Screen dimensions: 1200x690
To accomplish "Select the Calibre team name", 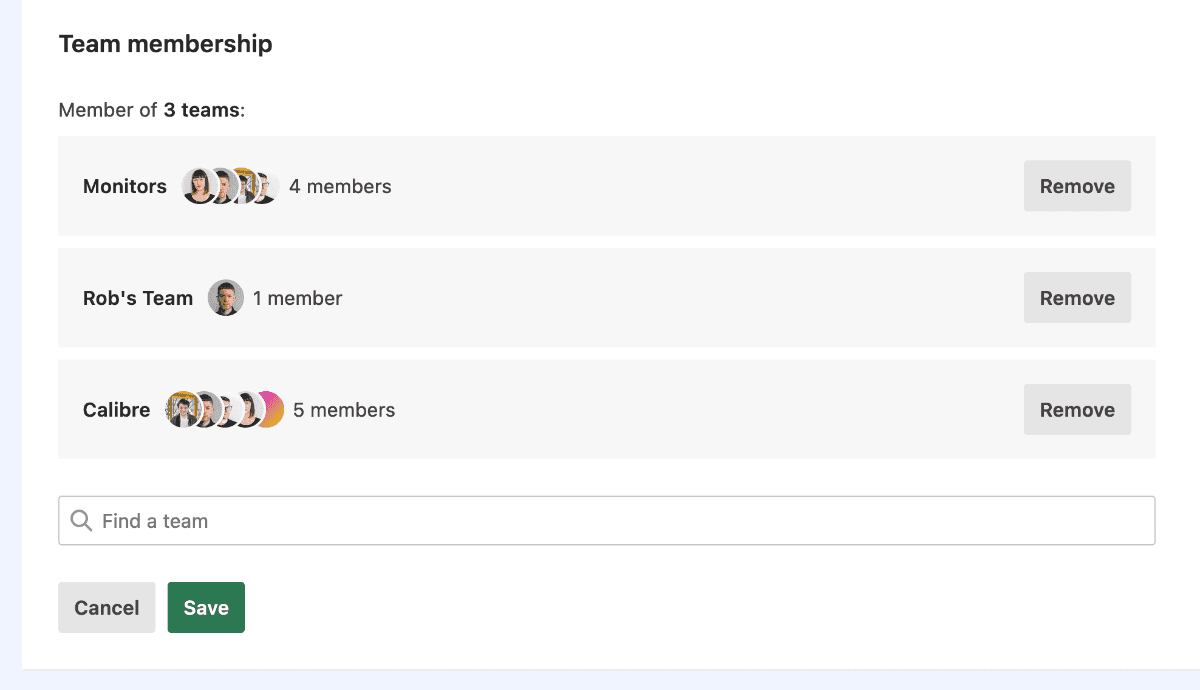I will click(116, 409).
